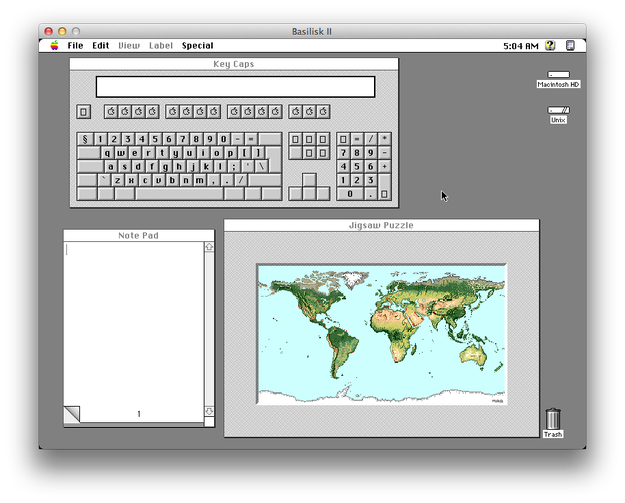Select the Macintosh HD disk icon

click(558, 75)
